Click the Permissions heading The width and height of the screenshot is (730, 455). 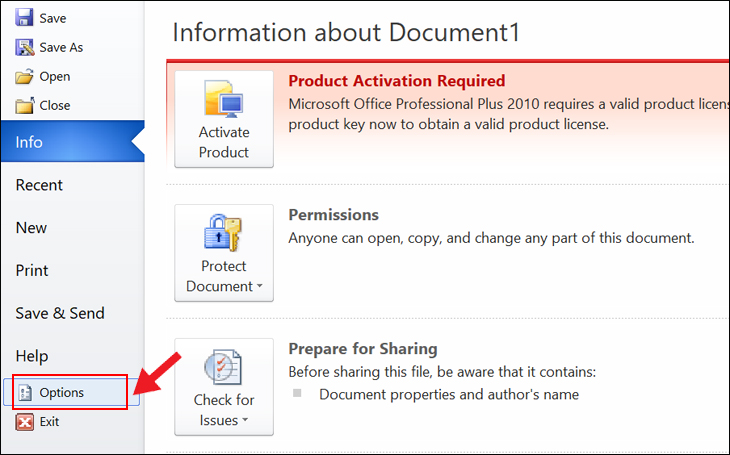tap(333, 215)
